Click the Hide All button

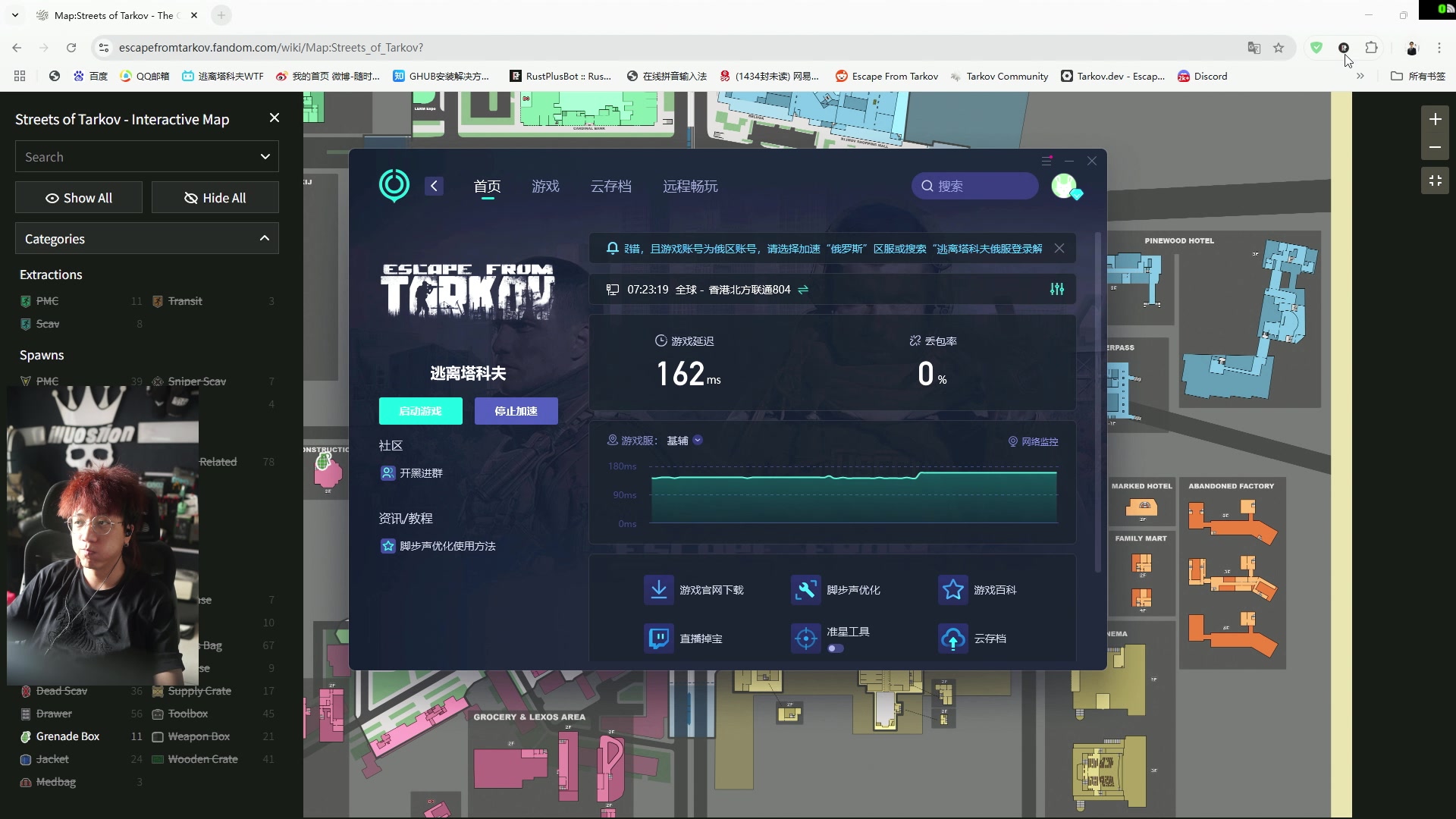click(215, 198)
